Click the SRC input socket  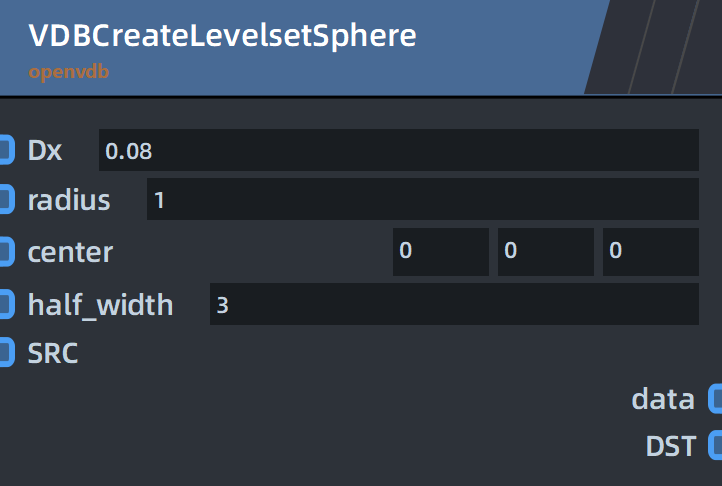point(6,352)
